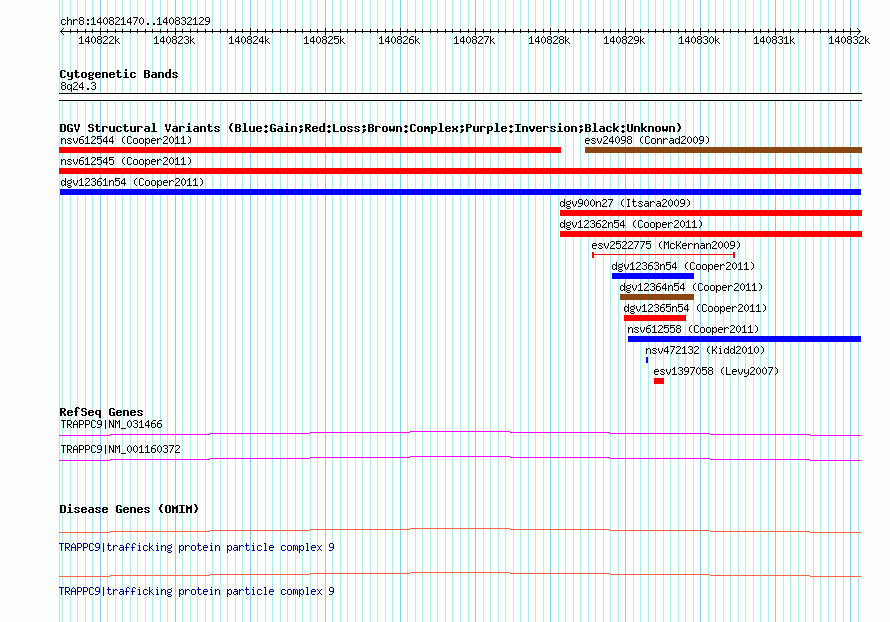Click the chr8:140821470..140832129 coordinate label

(135, 21)
